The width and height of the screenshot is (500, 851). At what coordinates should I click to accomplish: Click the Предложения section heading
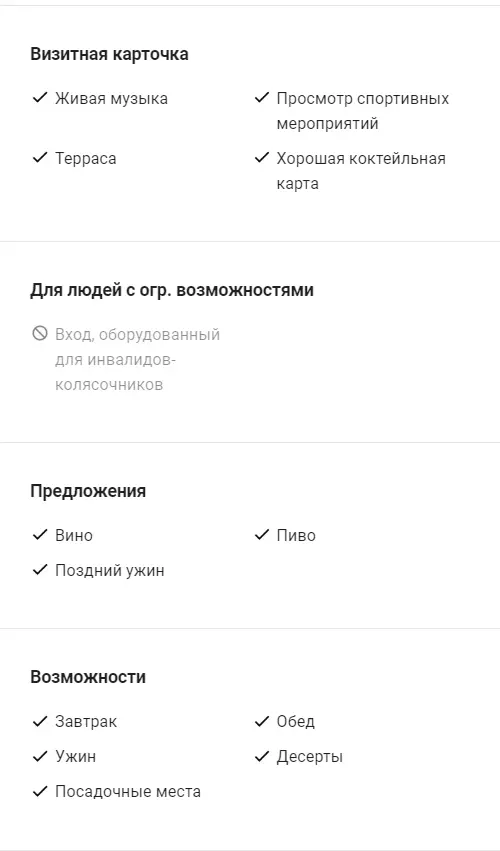tap(88, 491)
